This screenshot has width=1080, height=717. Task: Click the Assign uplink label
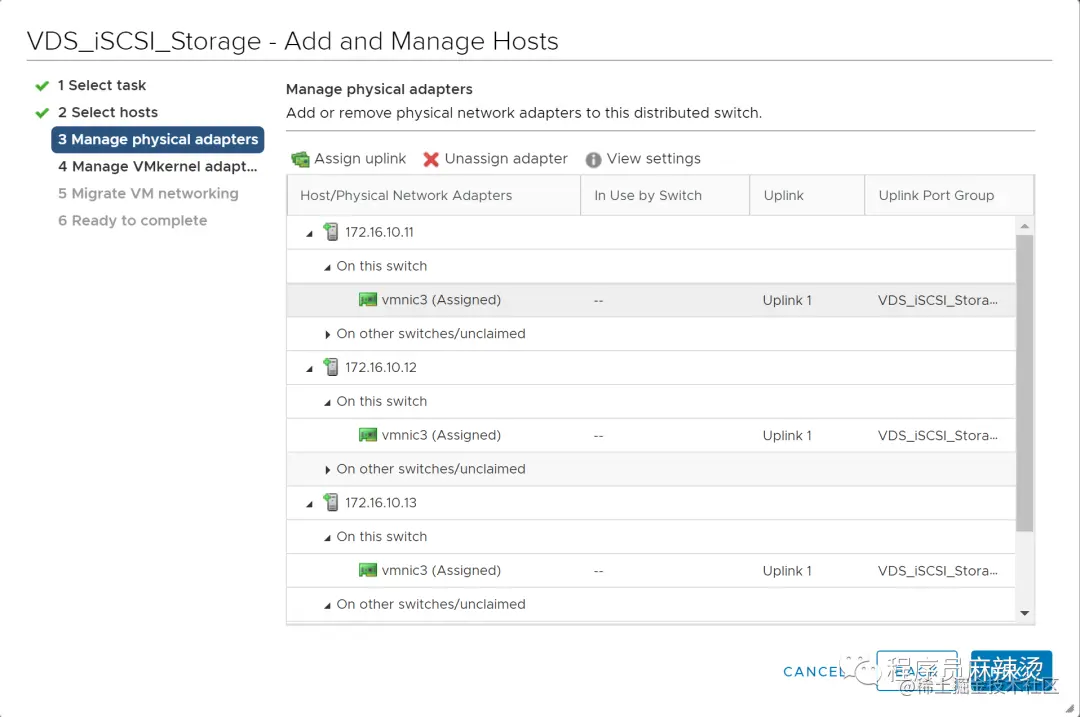point(360,158)
